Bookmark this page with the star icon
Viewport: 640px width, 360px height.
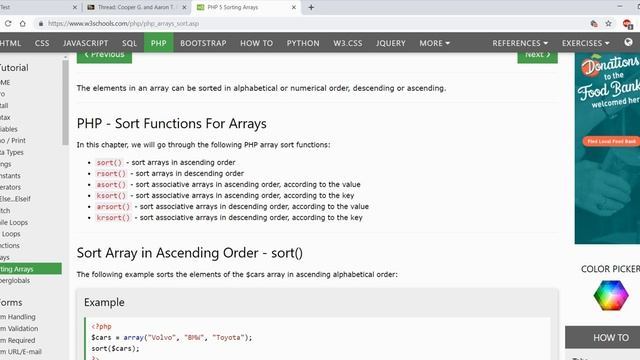tap(609, 24)
